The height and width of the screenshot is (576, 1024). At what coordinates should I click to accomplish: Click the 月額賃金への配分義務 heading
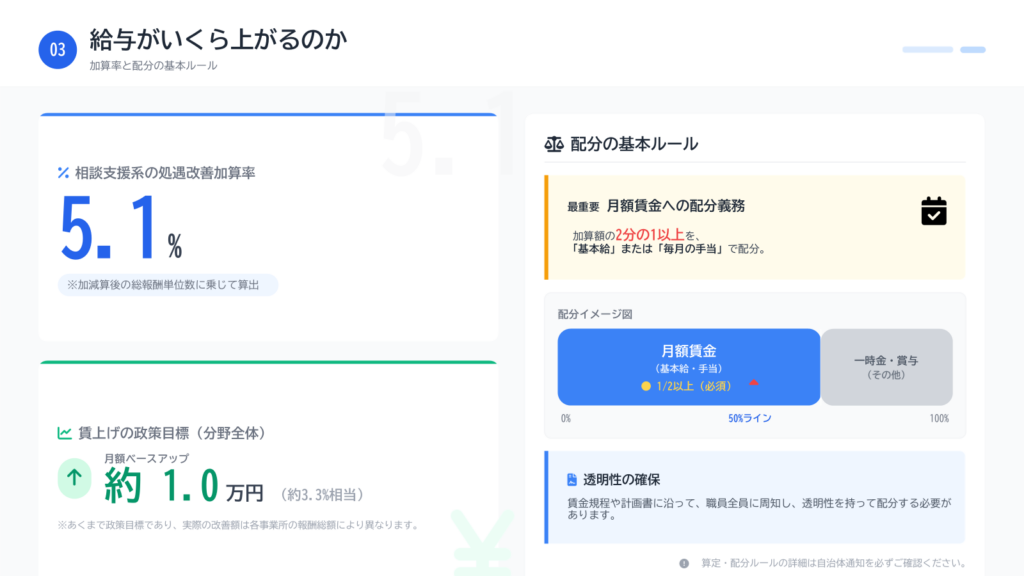click(x=675, y=206)
